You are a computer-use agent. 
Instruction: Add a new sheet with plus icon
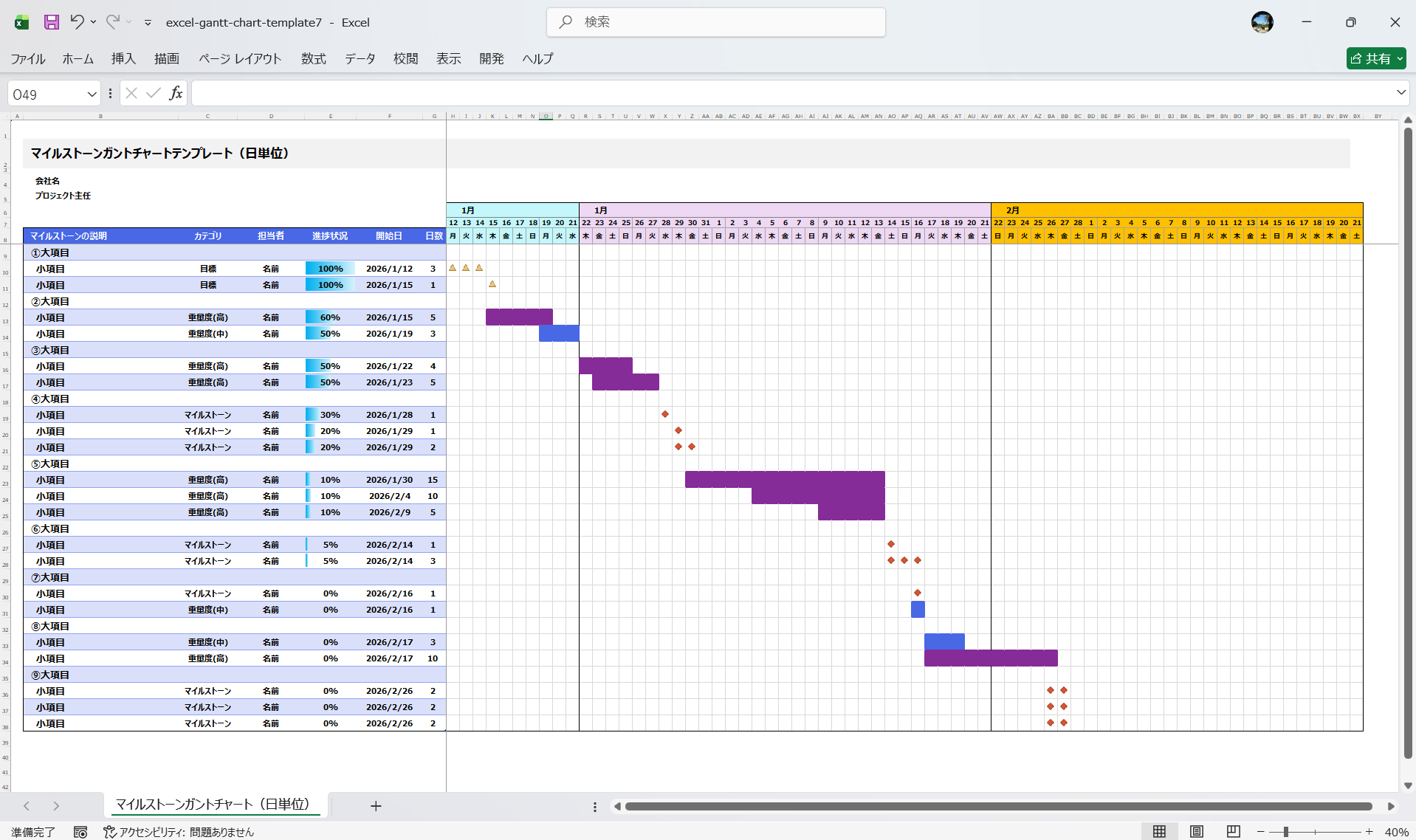coord(376,806)
